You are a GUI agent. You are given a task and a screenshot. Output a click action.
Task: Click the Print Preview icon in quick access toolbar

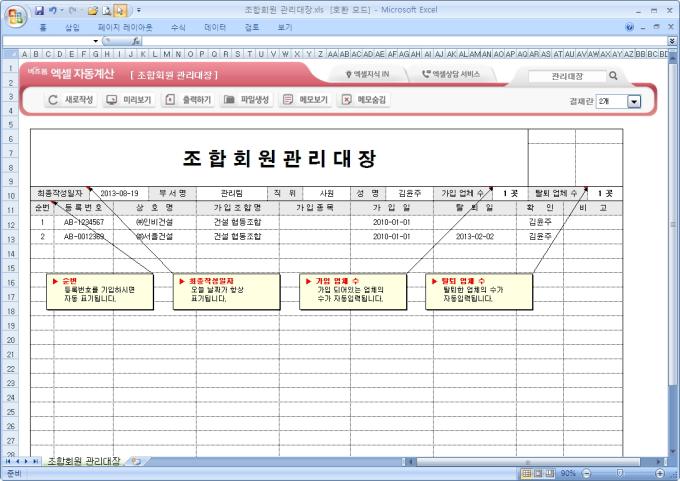106,10
